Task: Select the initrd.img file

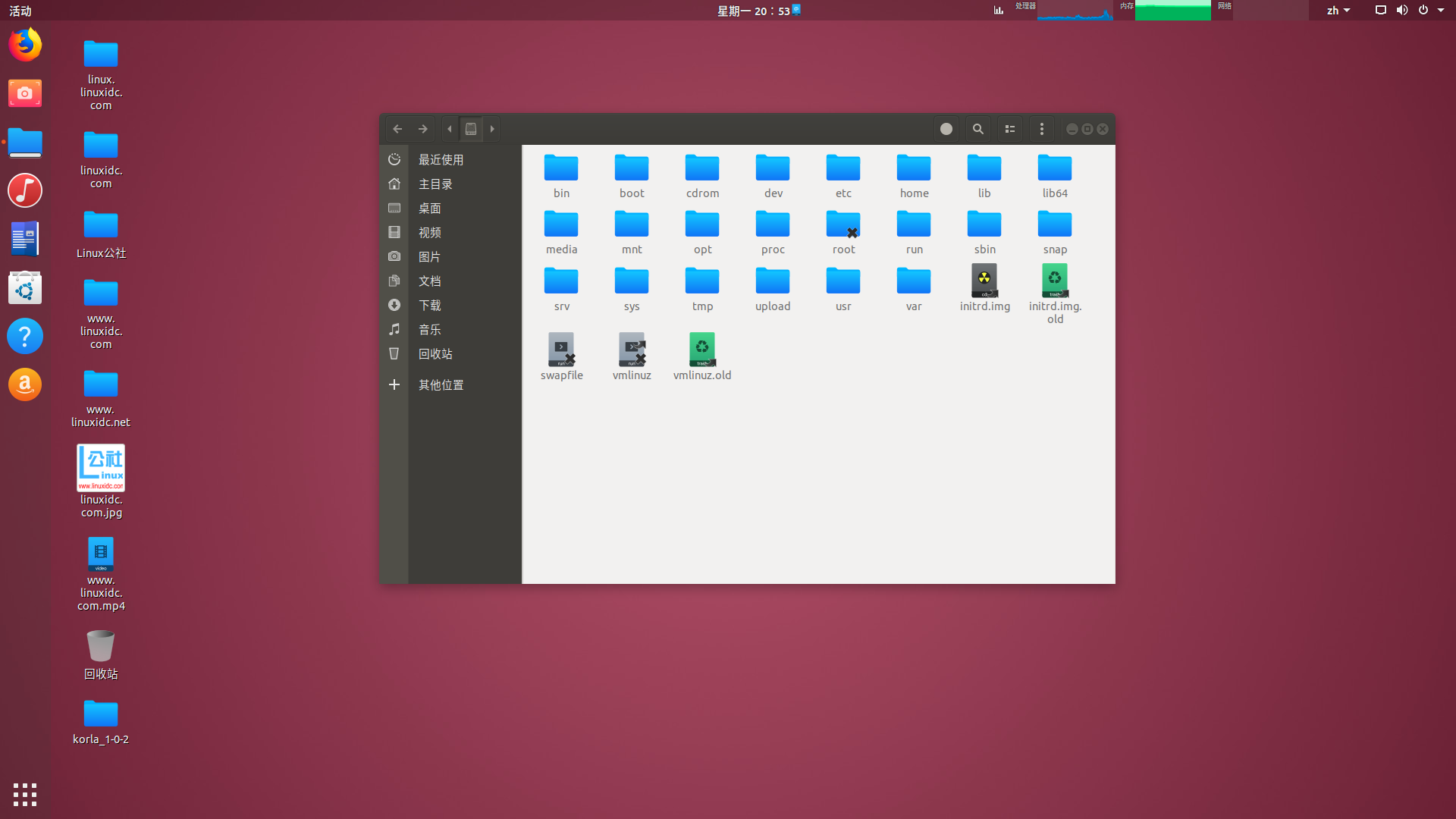Action: point(984,281)
